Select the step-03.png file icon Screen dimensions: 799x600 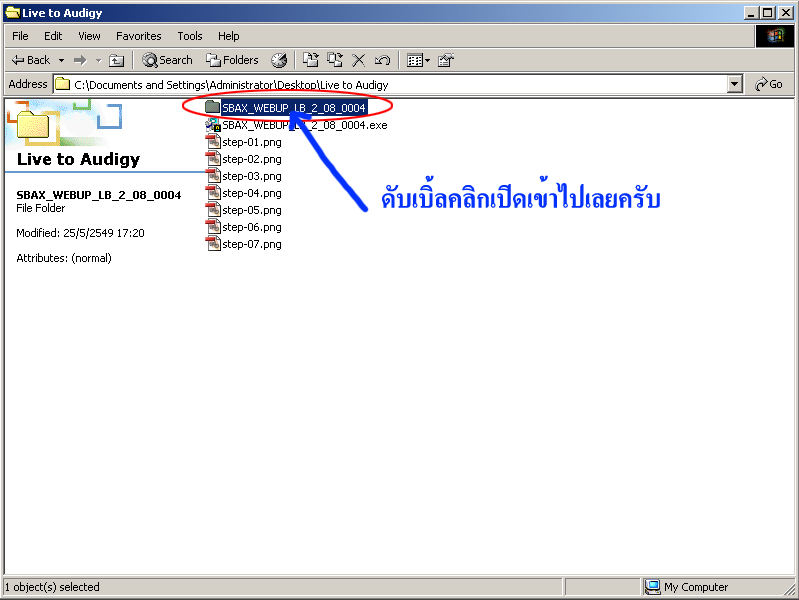click(212, 175)
